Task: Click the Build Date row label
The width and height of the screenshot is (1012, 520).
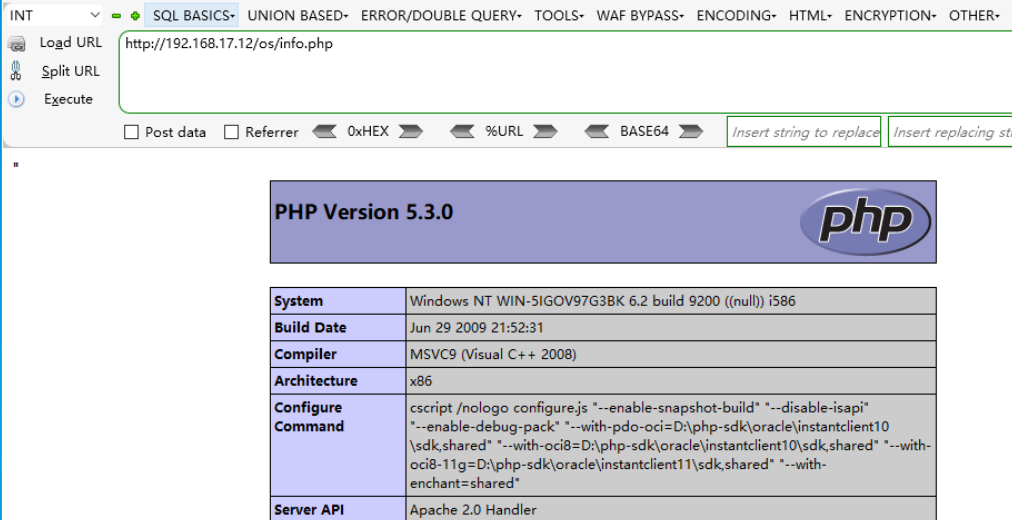Action: tap(310, 328)
